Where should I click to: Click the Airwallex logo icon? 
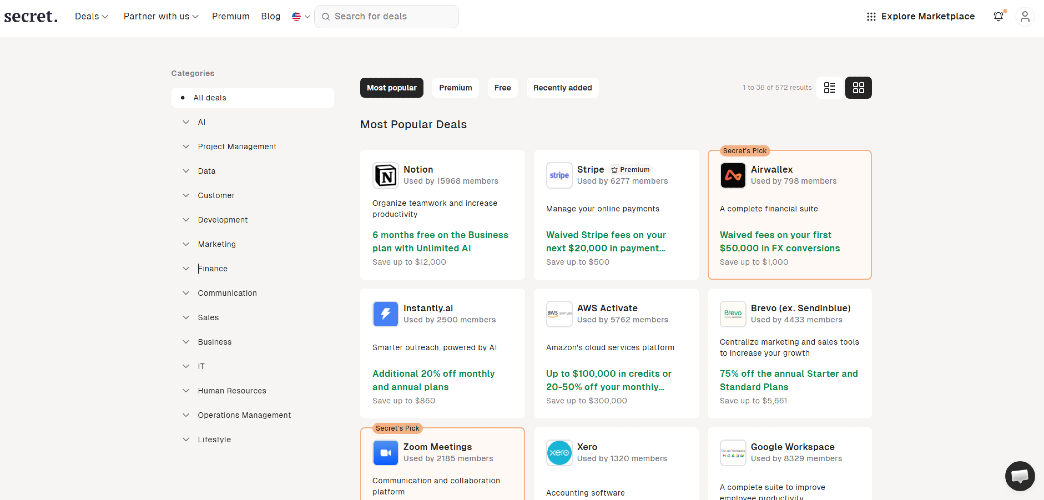(733, 176)
